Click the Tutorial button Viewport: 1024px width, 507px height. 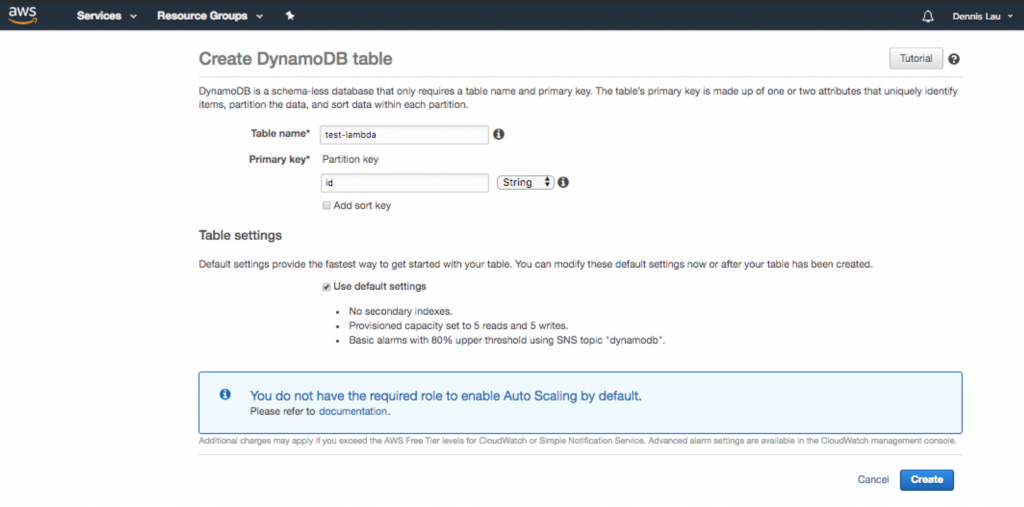pos(915,59)
